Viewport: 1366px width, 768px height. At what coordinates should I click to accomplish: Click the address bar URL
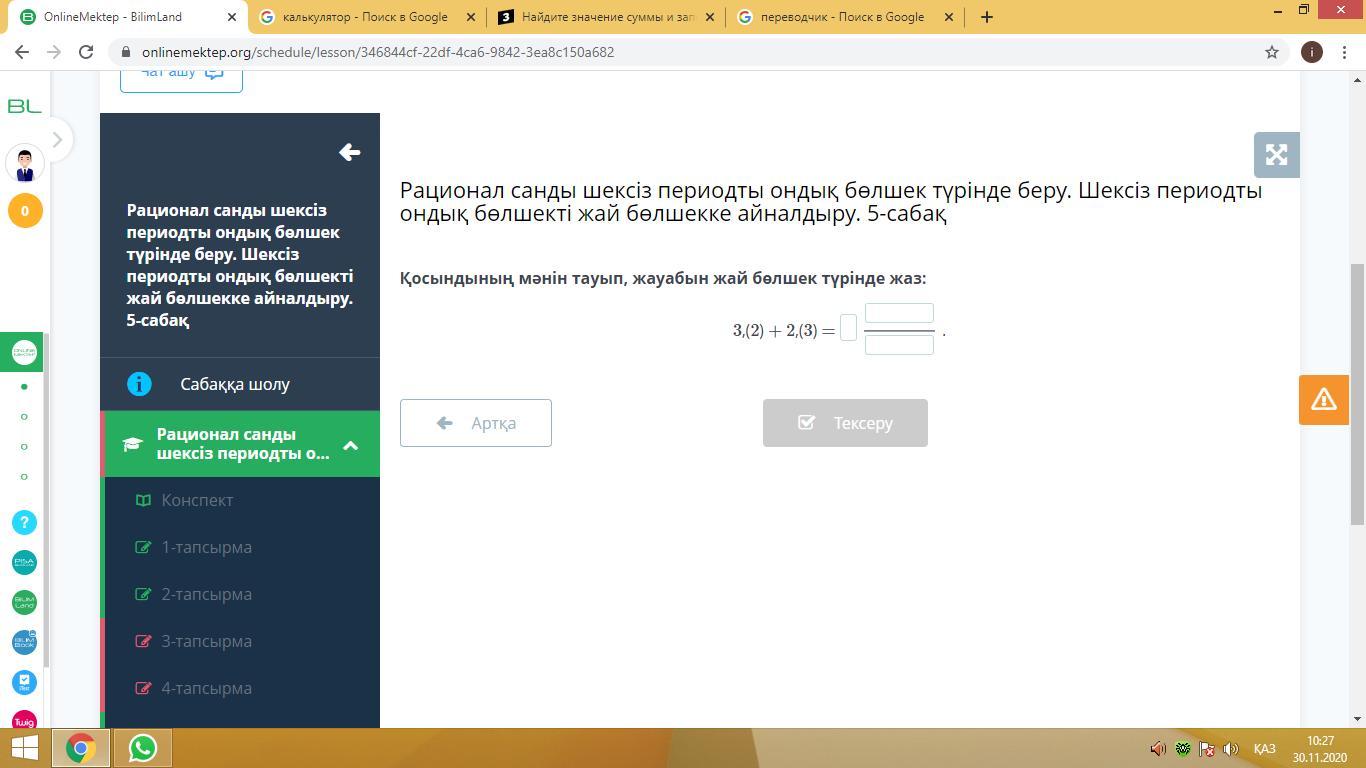coord(378,52)
